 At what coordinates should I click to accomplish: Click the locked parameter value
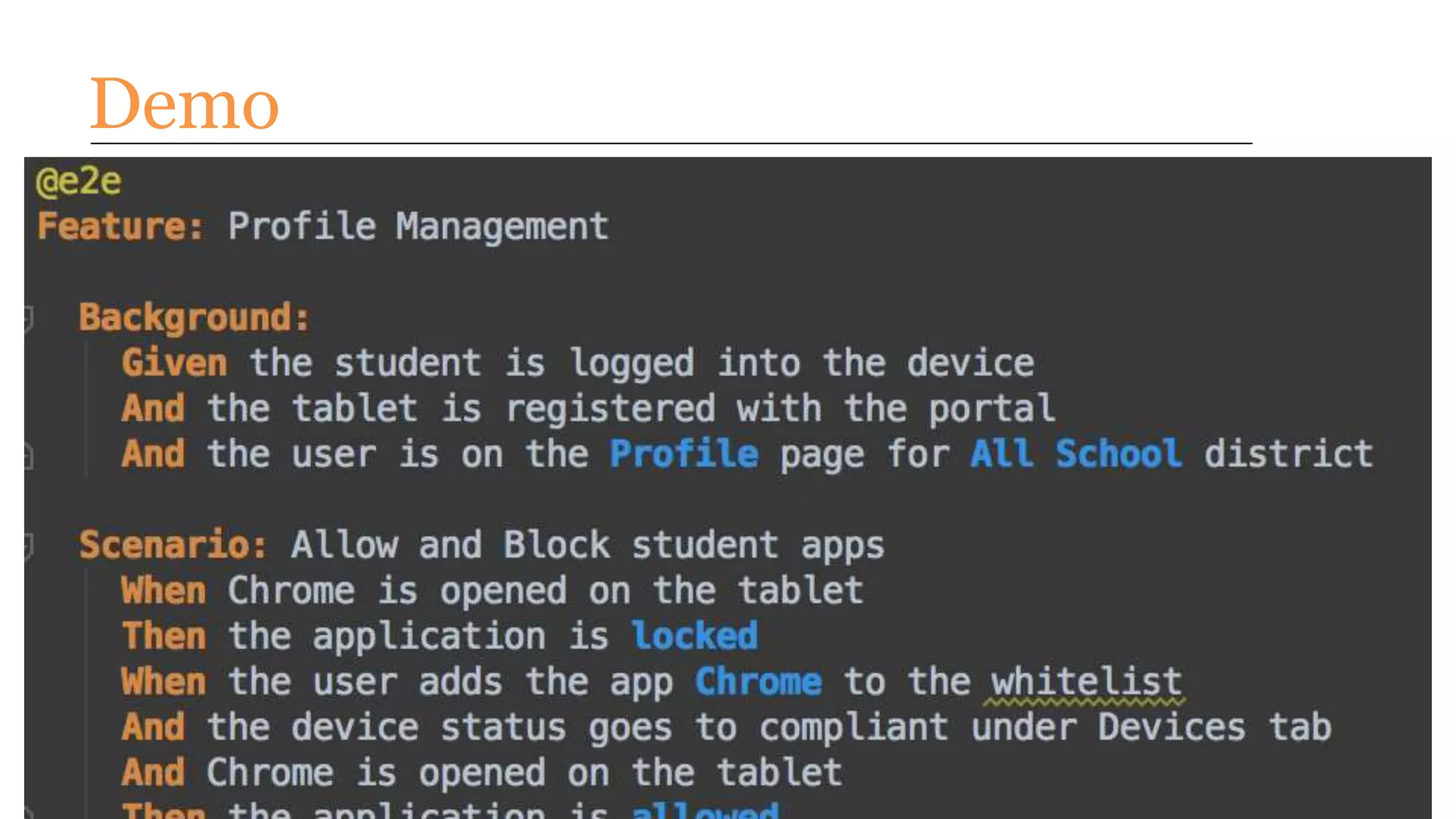(695, 636)
